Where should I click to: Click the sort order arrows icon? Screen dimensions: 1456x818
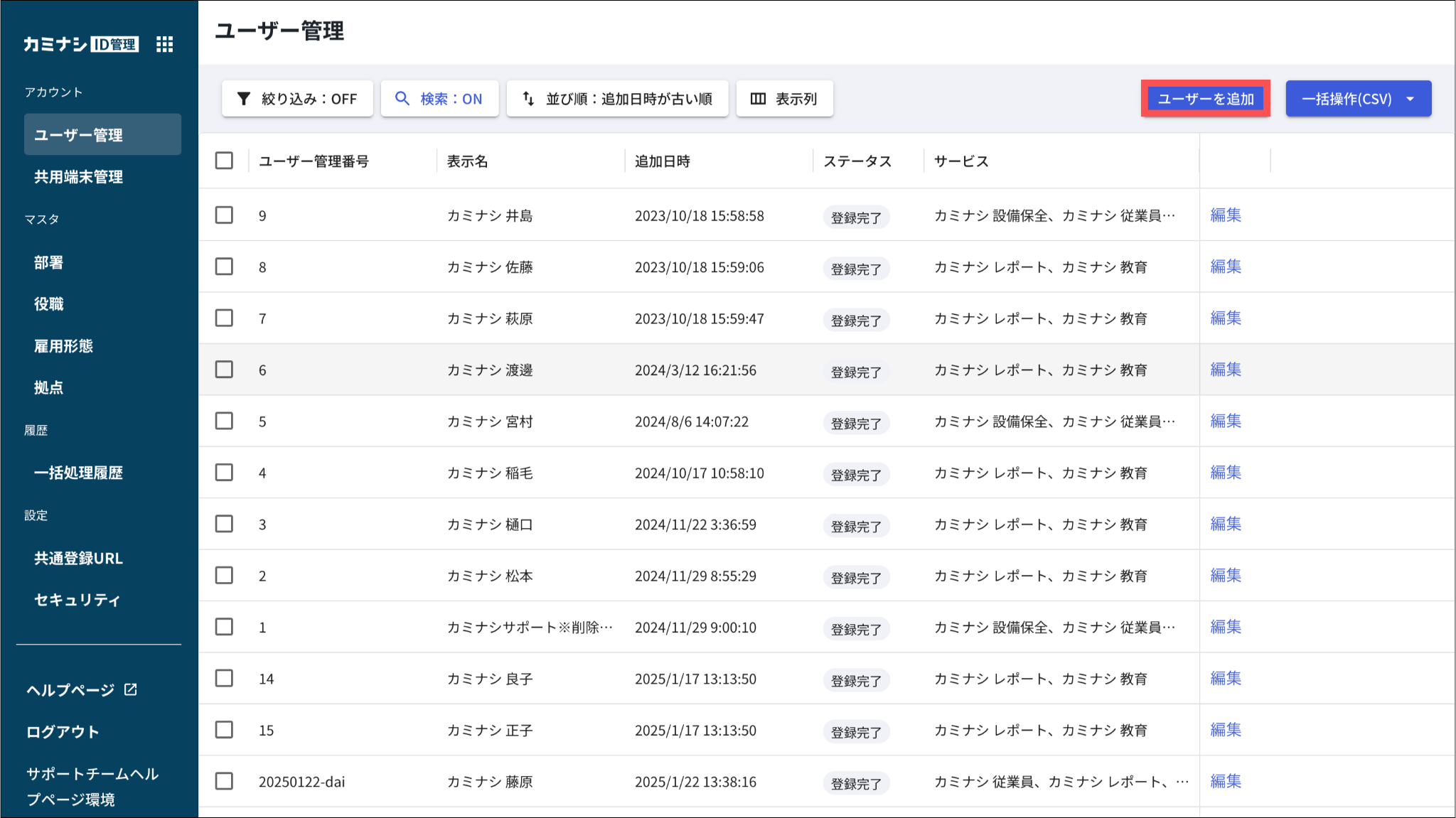point(528,99)
